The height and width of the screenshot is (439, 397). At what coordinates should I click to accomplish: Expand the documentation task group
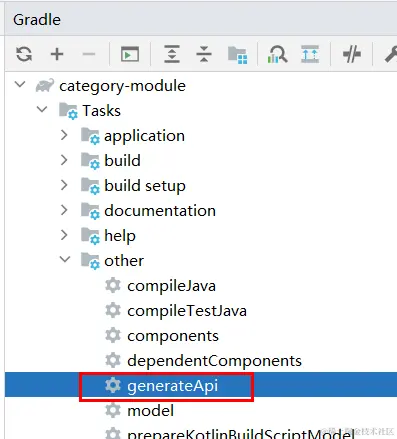coord(64,210)
